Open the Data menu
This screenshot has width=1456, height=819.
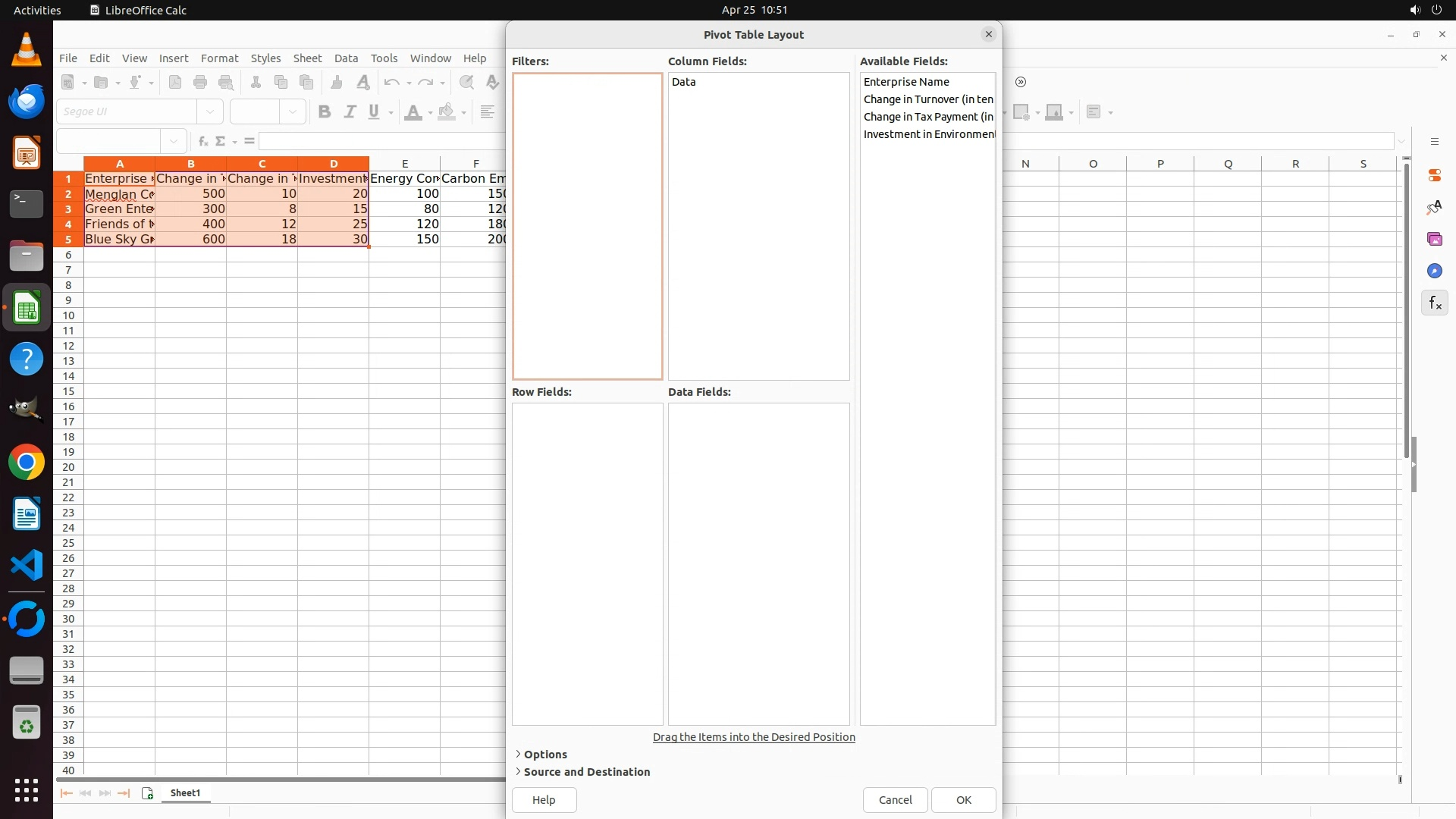(x=346, y=58)
